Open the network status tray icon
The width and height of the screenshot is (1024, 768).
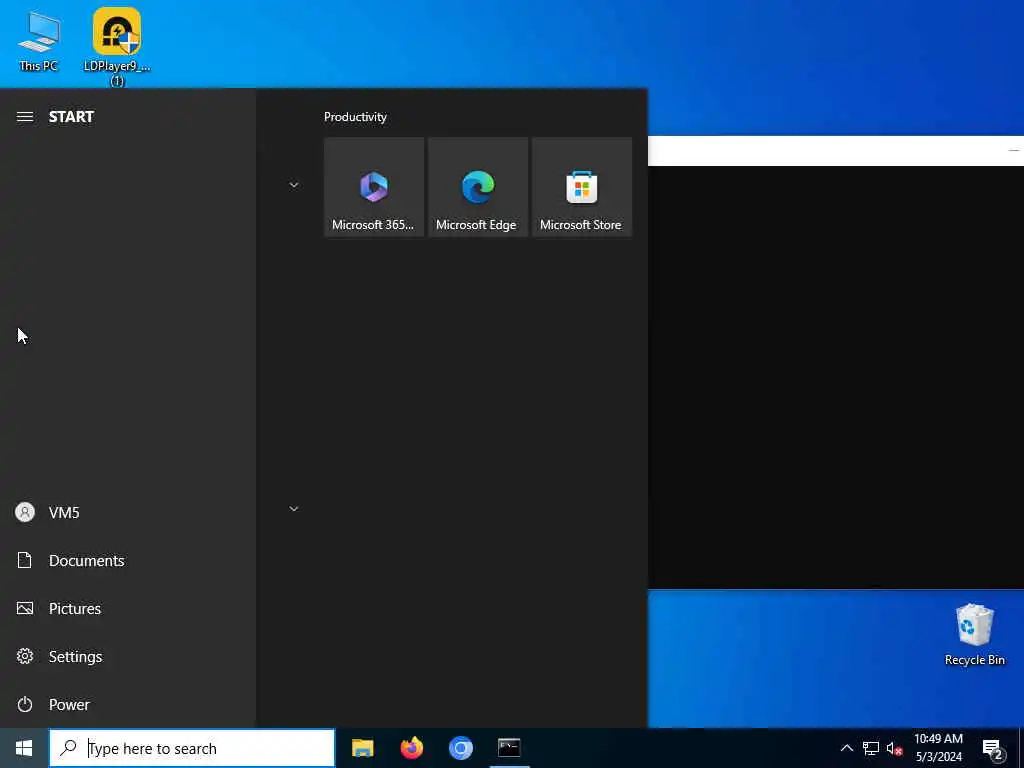coord(871,748)
